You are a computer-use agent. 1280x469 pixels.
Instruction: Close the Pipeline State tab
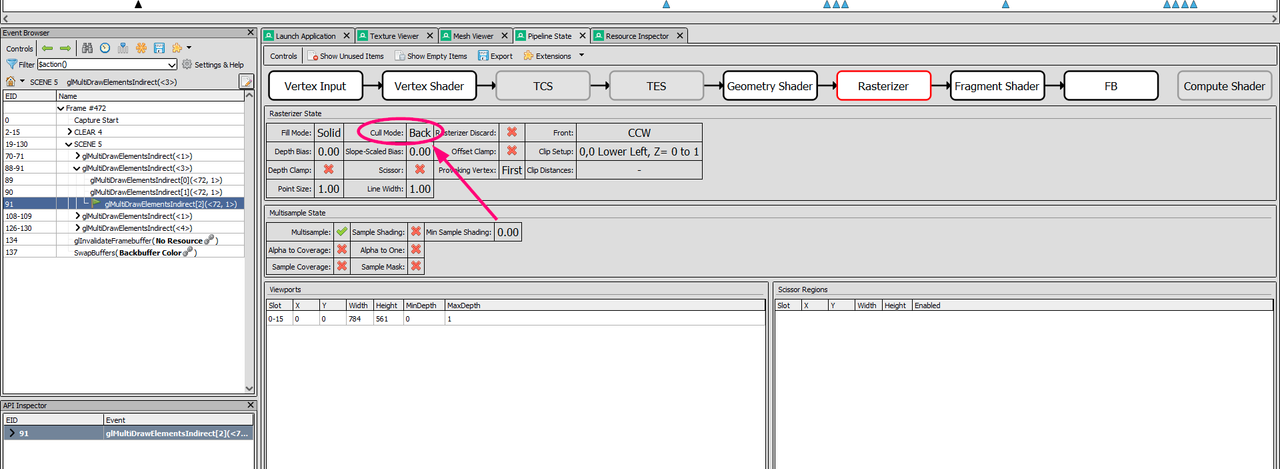[x=581, y=36]
